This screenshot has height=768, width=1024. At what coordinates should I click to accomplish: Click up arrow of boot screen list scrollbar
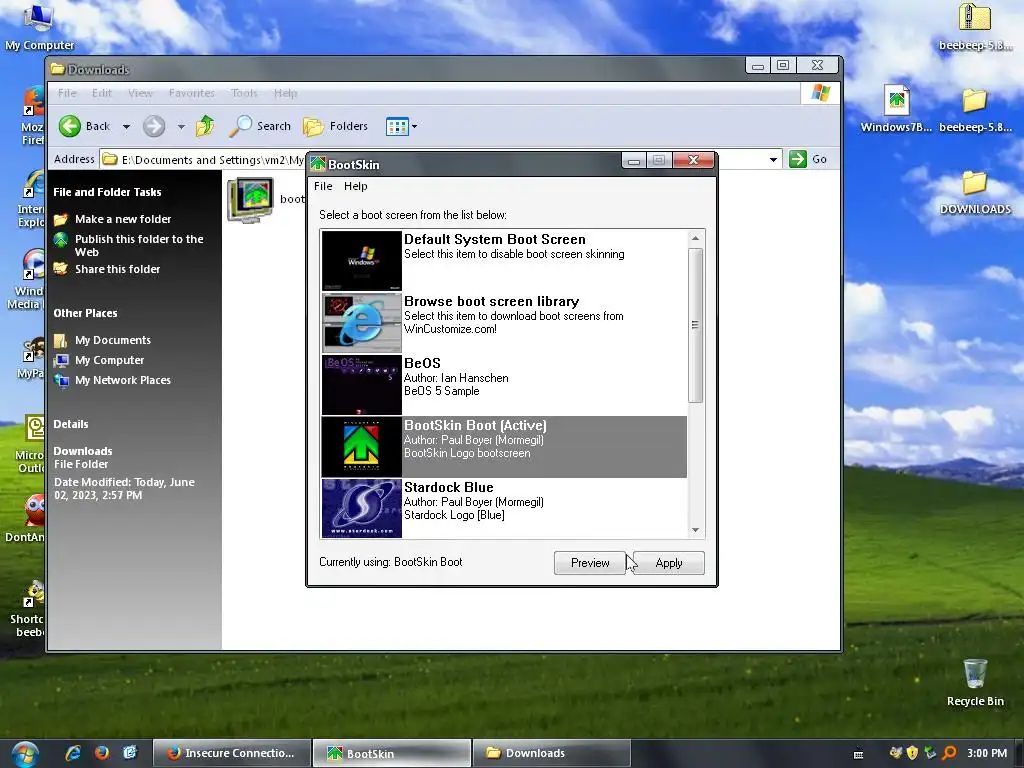[x=696, y=238]
